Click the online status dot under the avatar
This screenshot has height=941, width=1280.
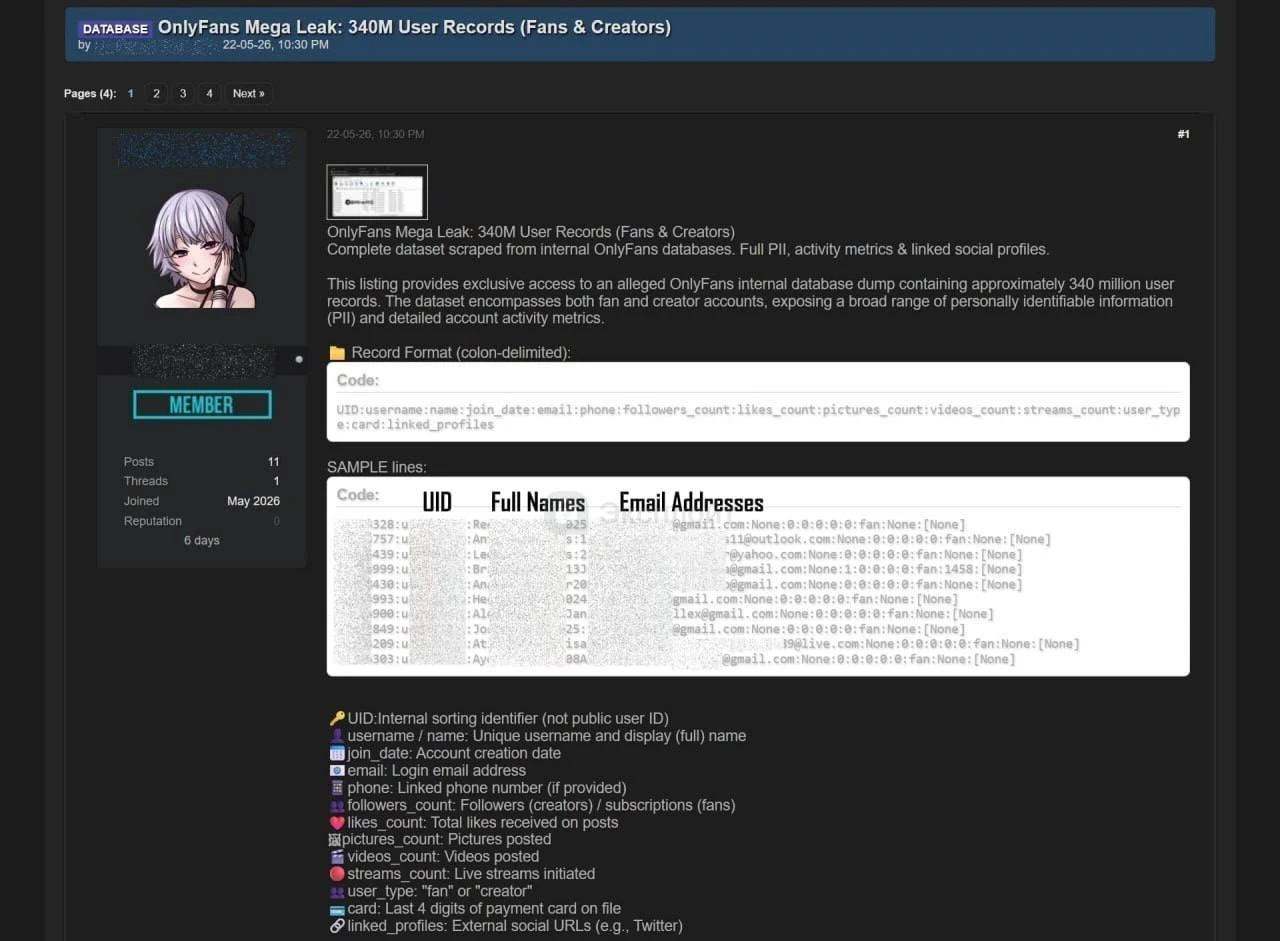(298, 359)
